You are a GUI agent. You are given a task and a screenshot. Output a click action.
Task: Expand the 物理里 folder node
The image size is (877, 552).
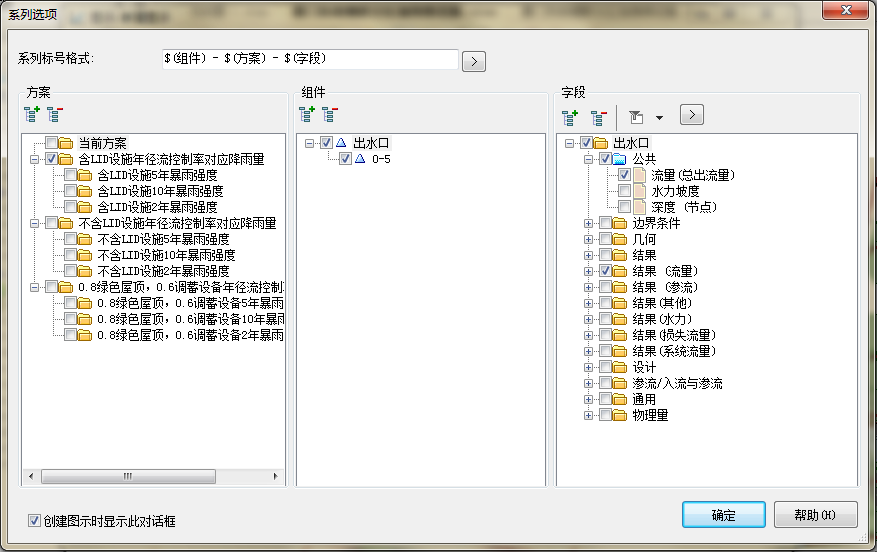(588, 416)
